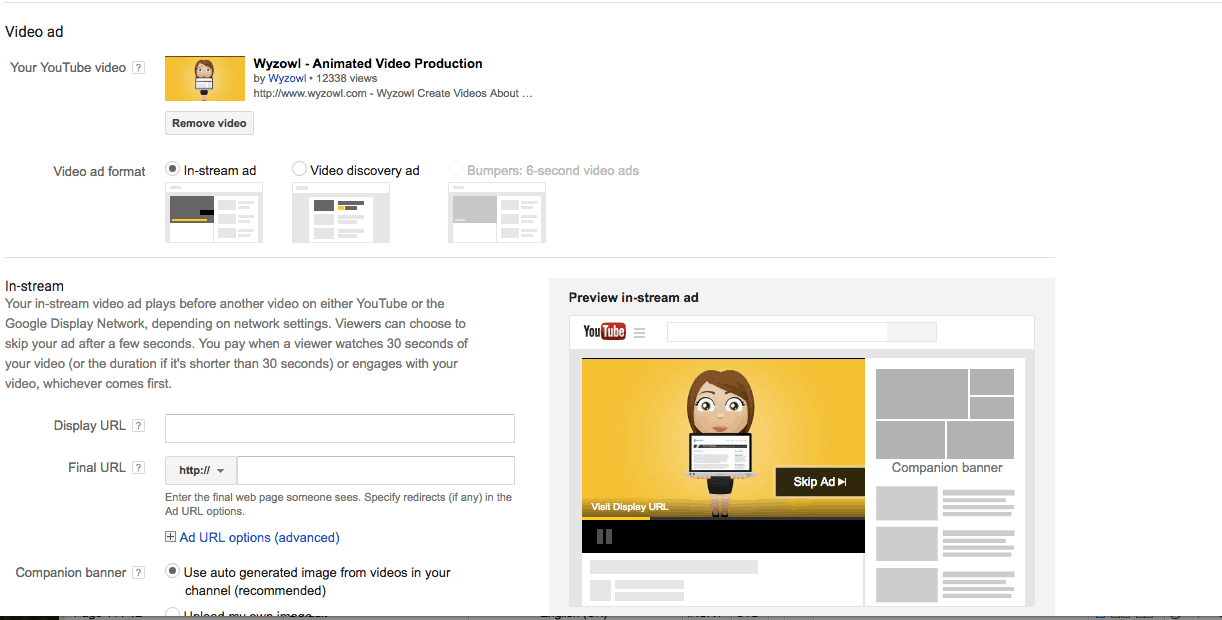Click the Video ad section heading
Image resolution: width=1222 pixels, height=620 pixels.
(x=34, y=32)
